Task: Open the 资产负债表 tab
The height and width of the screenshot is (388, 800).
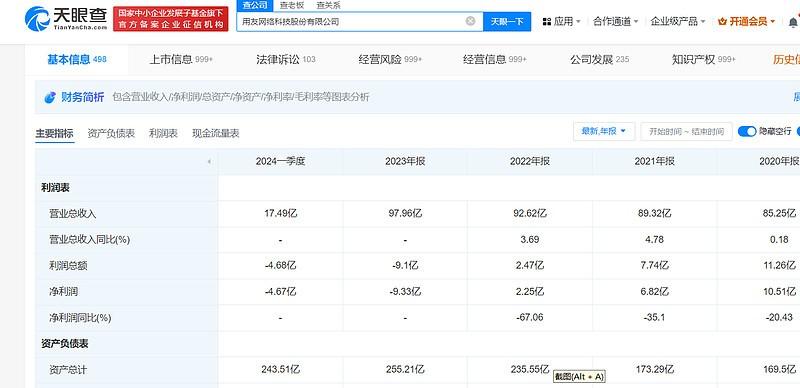Action: [111, 133]
